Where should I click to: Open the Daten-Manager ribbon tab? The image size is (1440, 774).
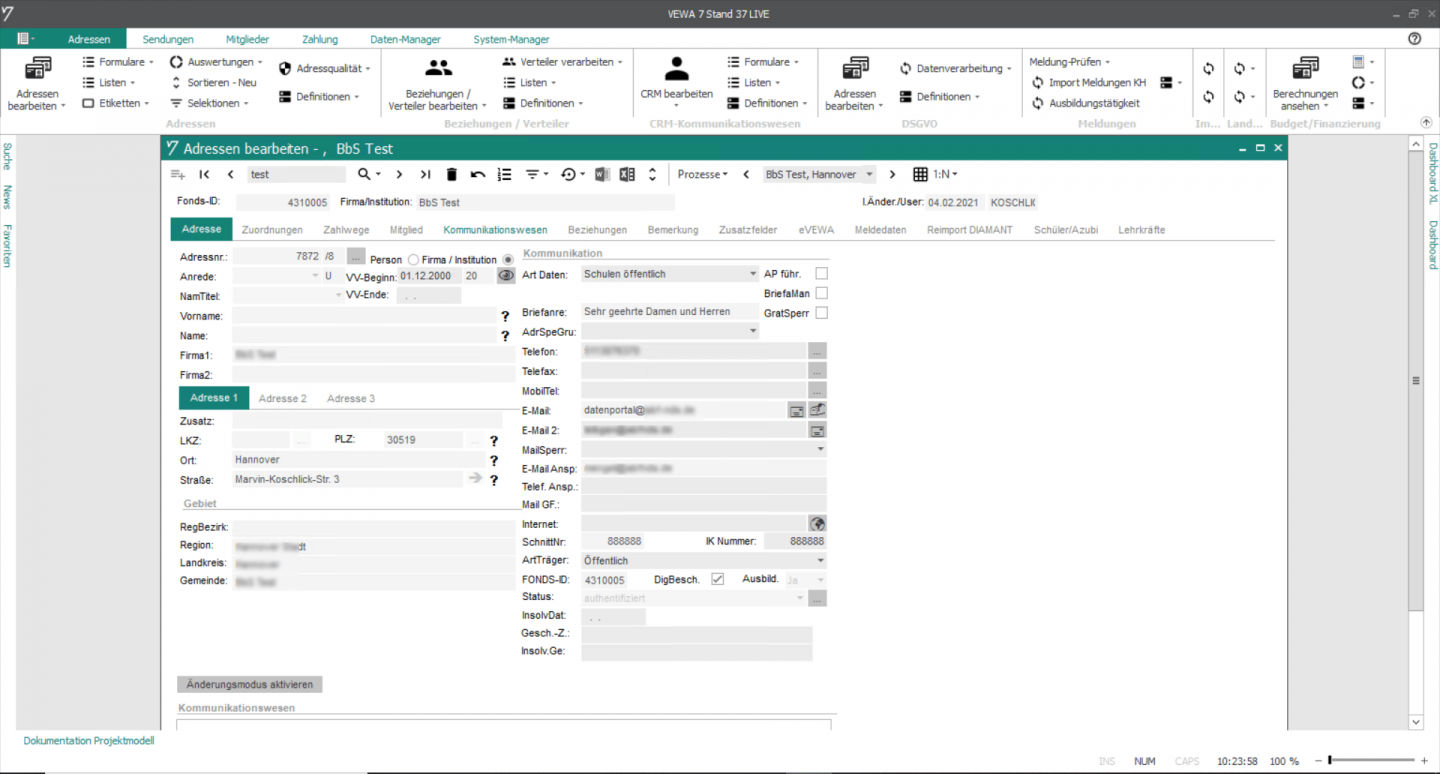pyautogui.click(x=405, y=39)
